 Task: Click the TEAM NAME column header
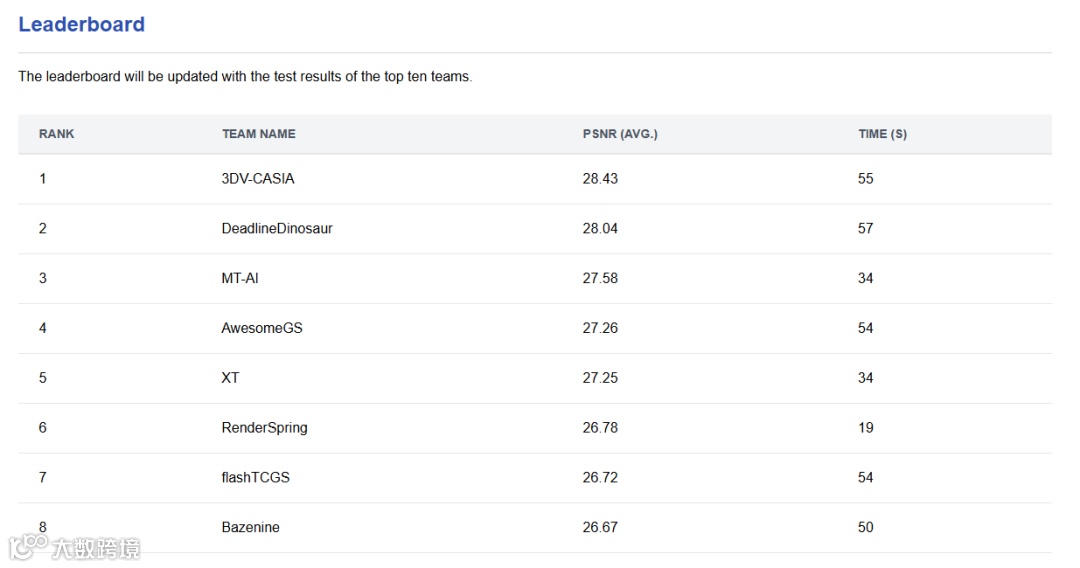tap(259, 134)
